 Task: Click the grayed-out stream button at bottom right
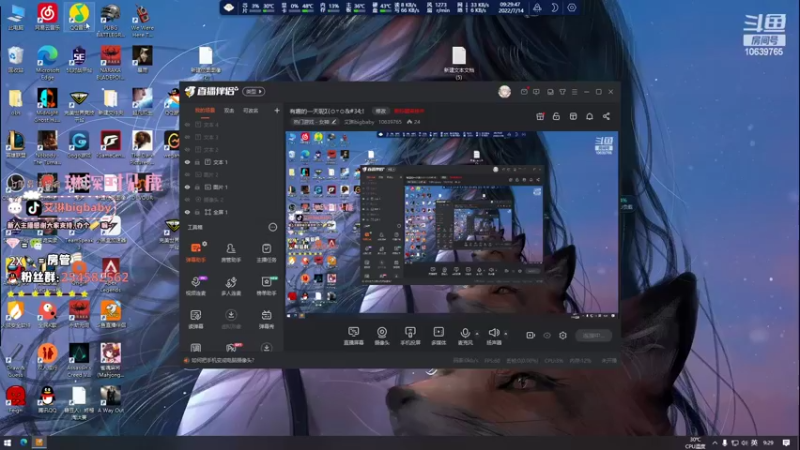tap(594, 335)
